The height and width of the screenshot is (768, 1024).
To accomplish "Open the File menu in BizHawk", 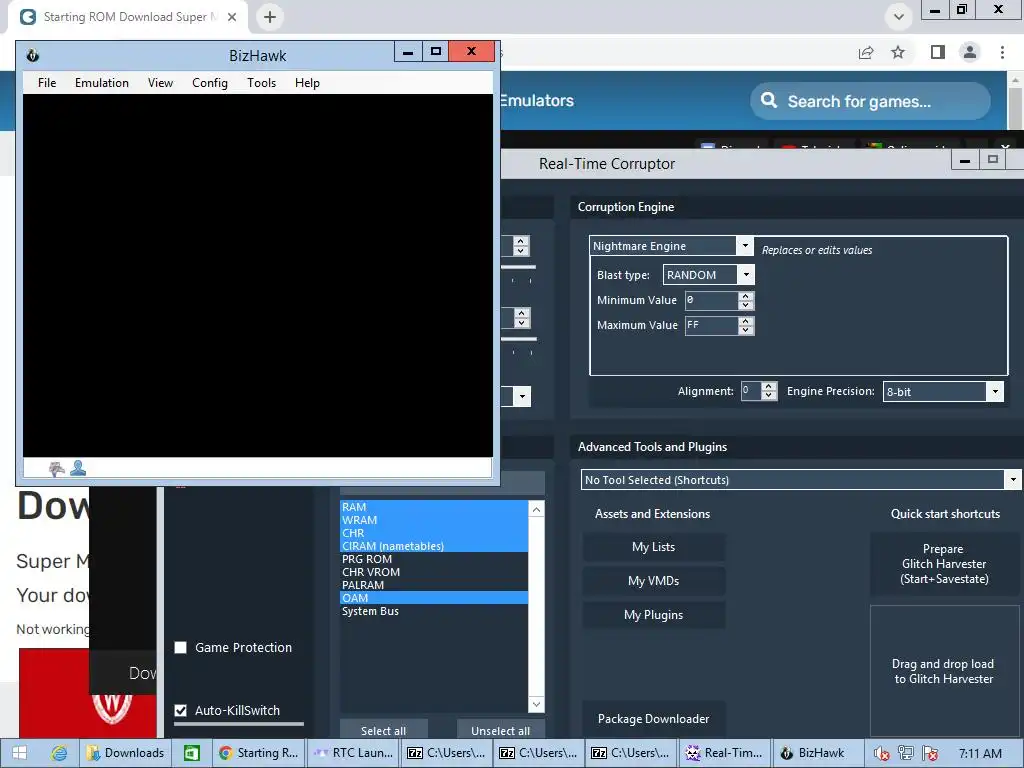I will [x=46, y=83].
